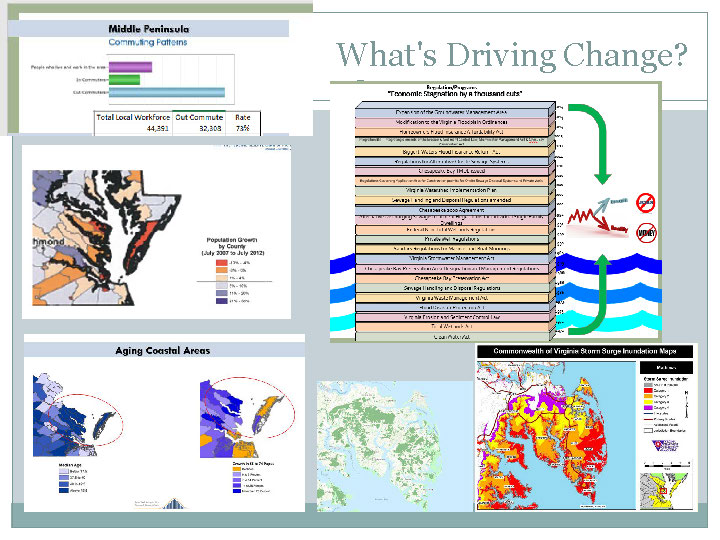720x540 pixels.
Task: Click the downward curving green arrow
Action: point(589,135)
